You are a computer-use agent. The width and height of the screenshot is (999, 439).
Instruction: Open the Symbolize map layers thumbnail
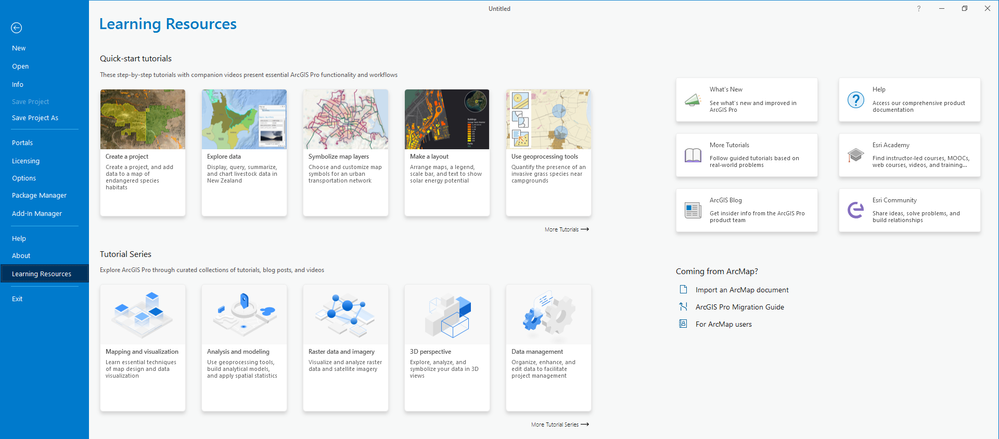click(346, 119)
